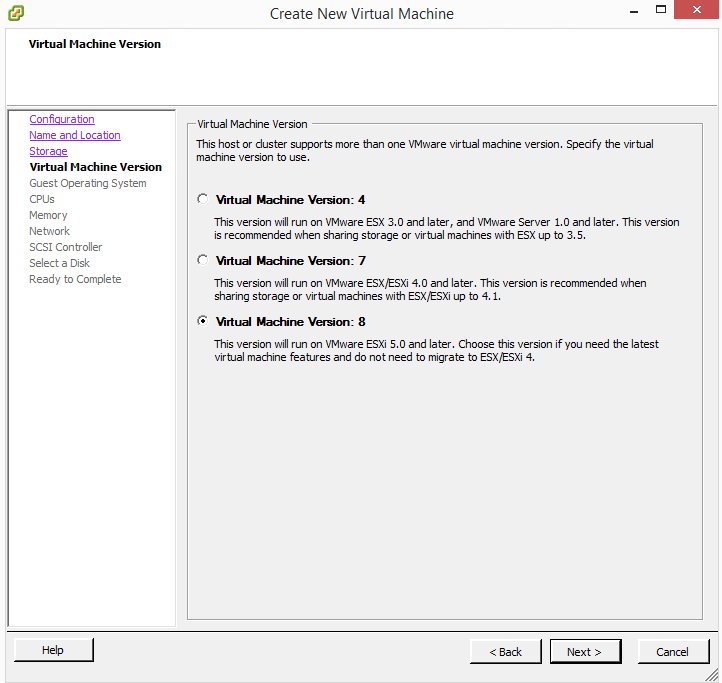The image size is (722, 683).
Task: Click the Create New Virtual Machine title text
Action: coord(361,14)
